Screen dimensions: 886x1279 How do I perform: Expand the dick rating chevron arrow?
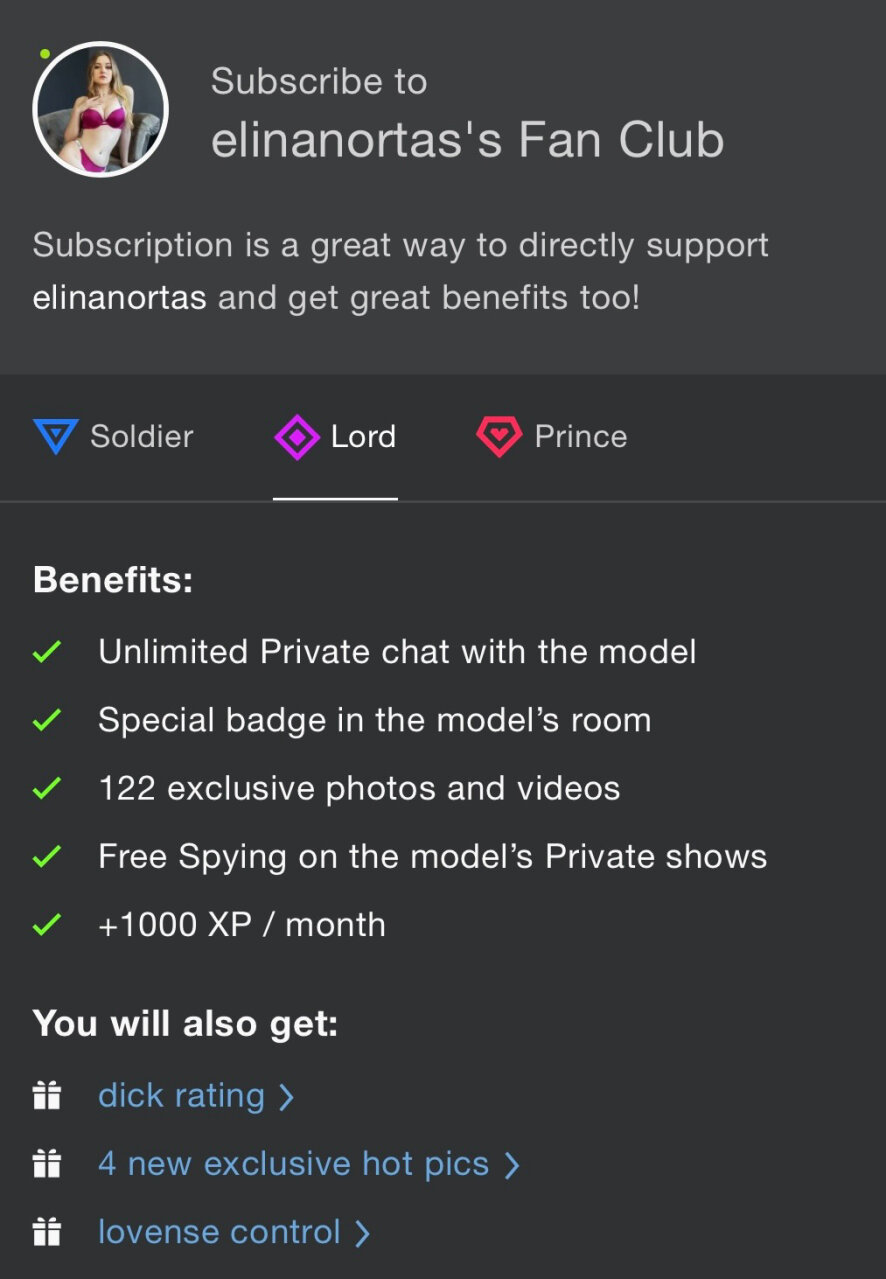286,1097
